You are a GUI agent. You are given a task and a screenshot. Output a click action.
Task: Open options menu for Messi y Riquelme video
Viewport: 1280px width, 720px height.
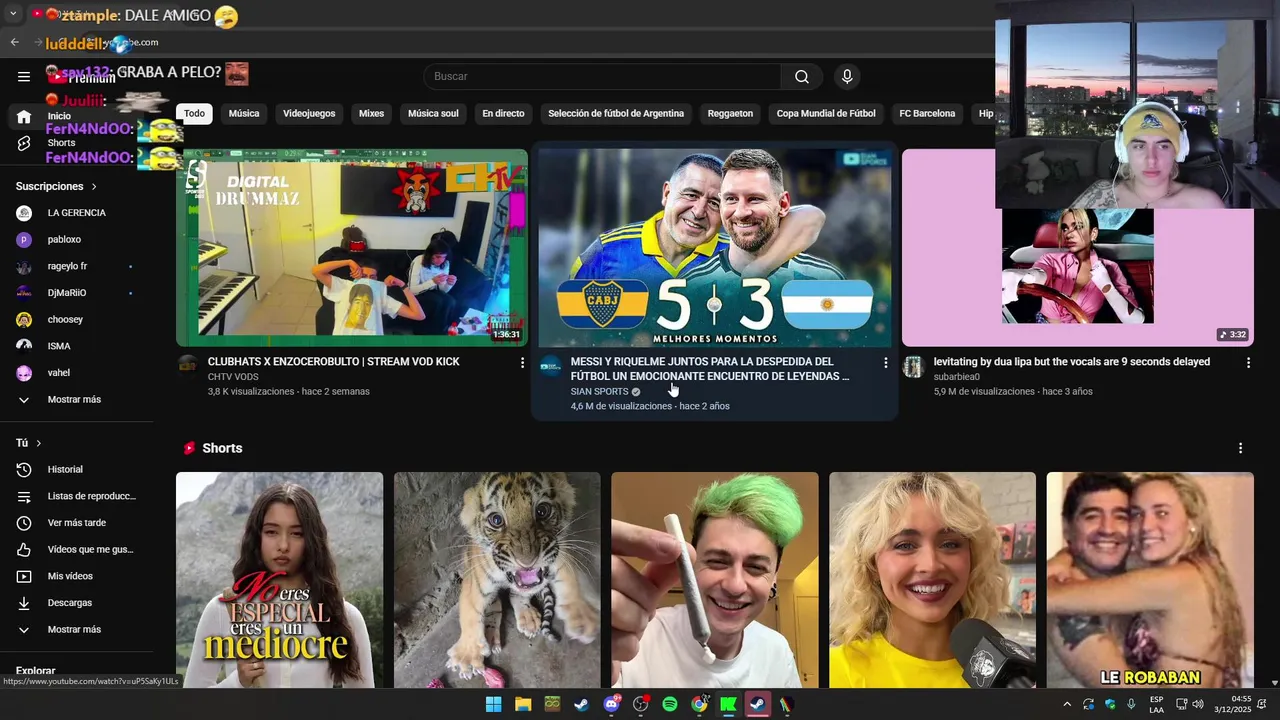(885, 363)
